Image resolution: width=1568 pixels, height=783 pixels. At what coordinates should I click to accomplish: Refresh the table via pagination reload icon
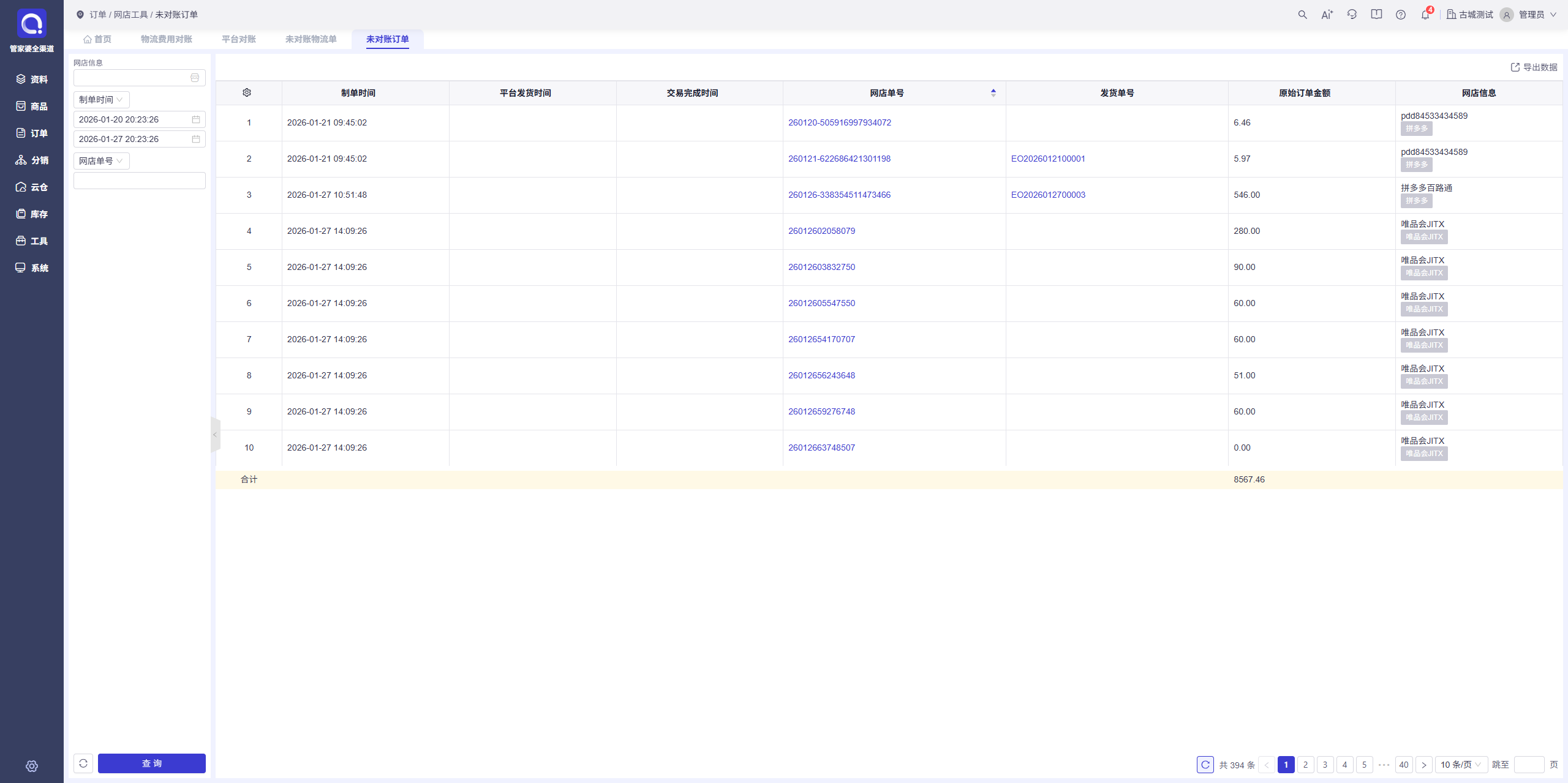click(1205, 765)
